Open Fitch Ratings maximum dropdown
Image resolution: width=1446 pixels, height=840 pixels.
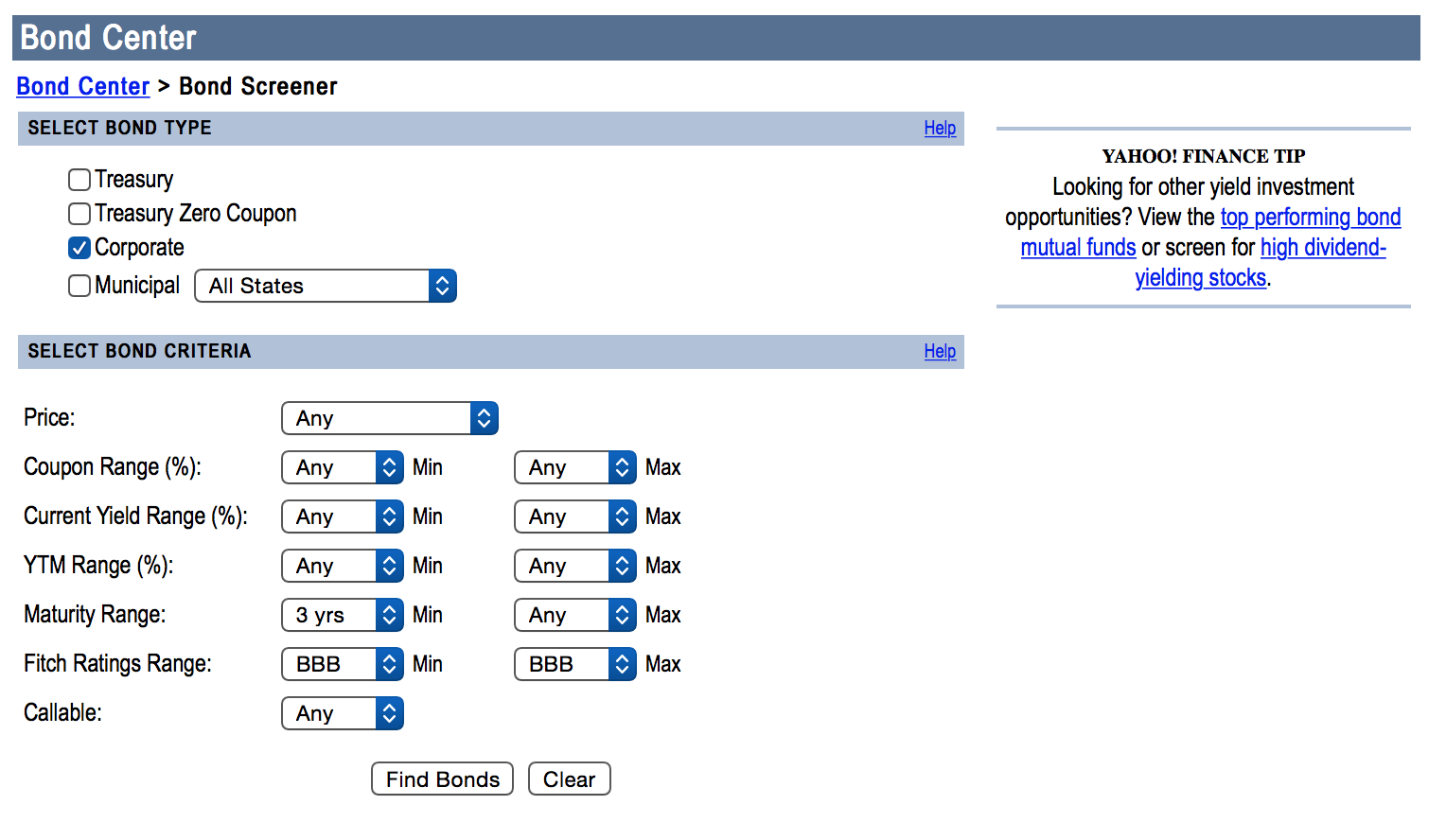574,664
